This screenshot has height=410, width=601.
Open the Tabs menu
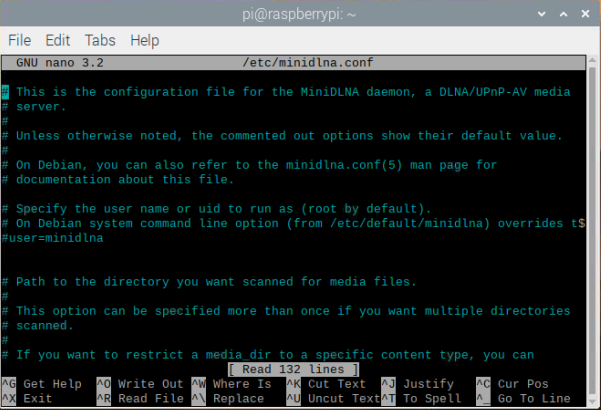click(x=100, y=40)
